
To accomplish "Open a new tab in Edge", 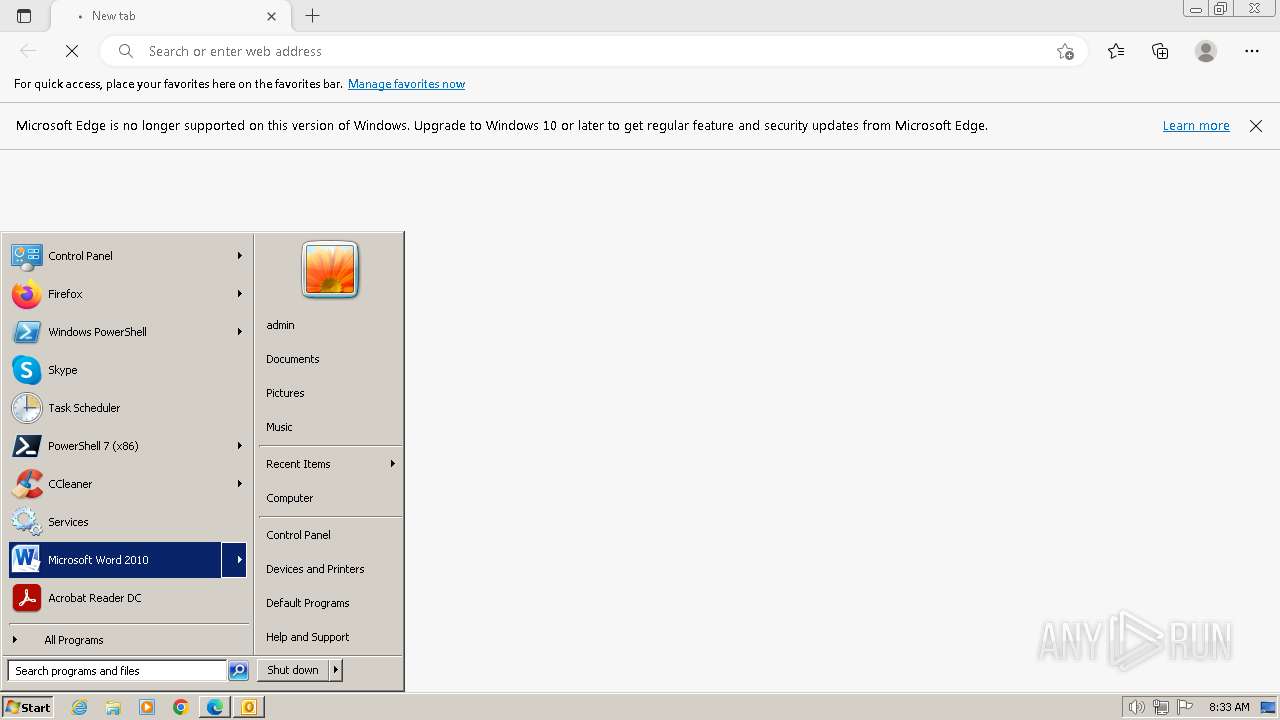I will coord(313,16).
